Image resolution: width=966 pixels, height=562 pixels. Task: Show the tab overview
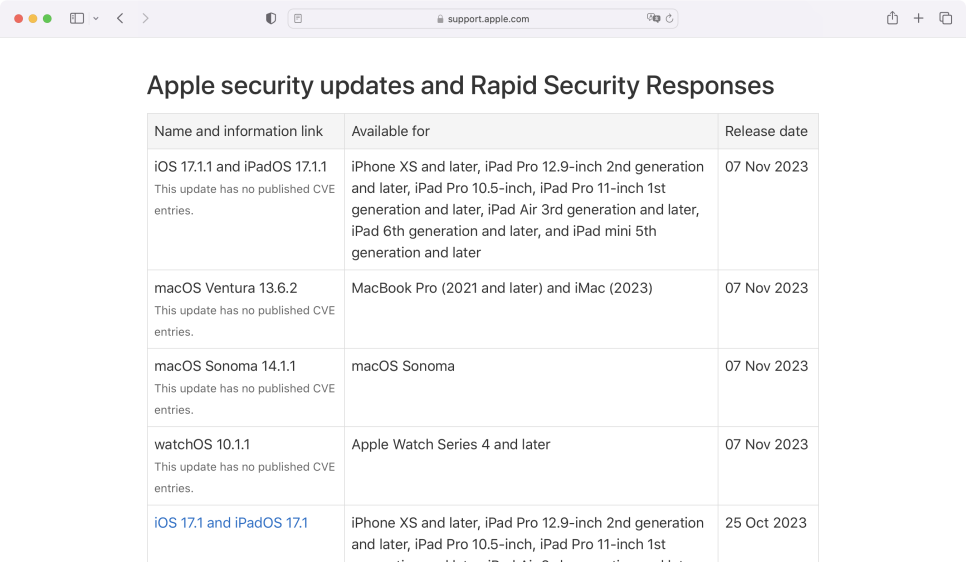pyautogui.click(x=945, y=18)
